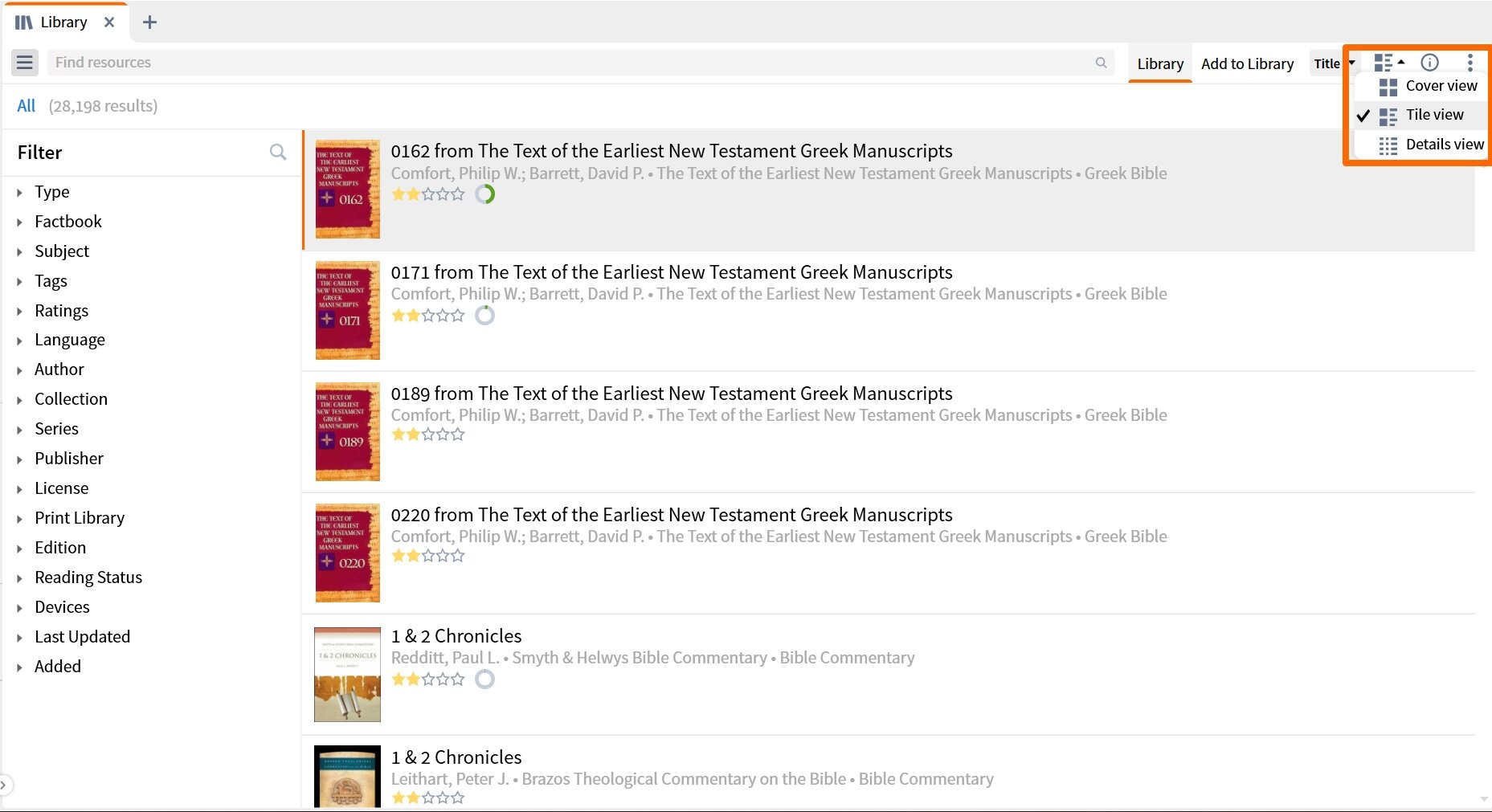Open the 0189 manuscript cover thumbnail
Screen dimensions: 1492x812
tap(347, 431)
